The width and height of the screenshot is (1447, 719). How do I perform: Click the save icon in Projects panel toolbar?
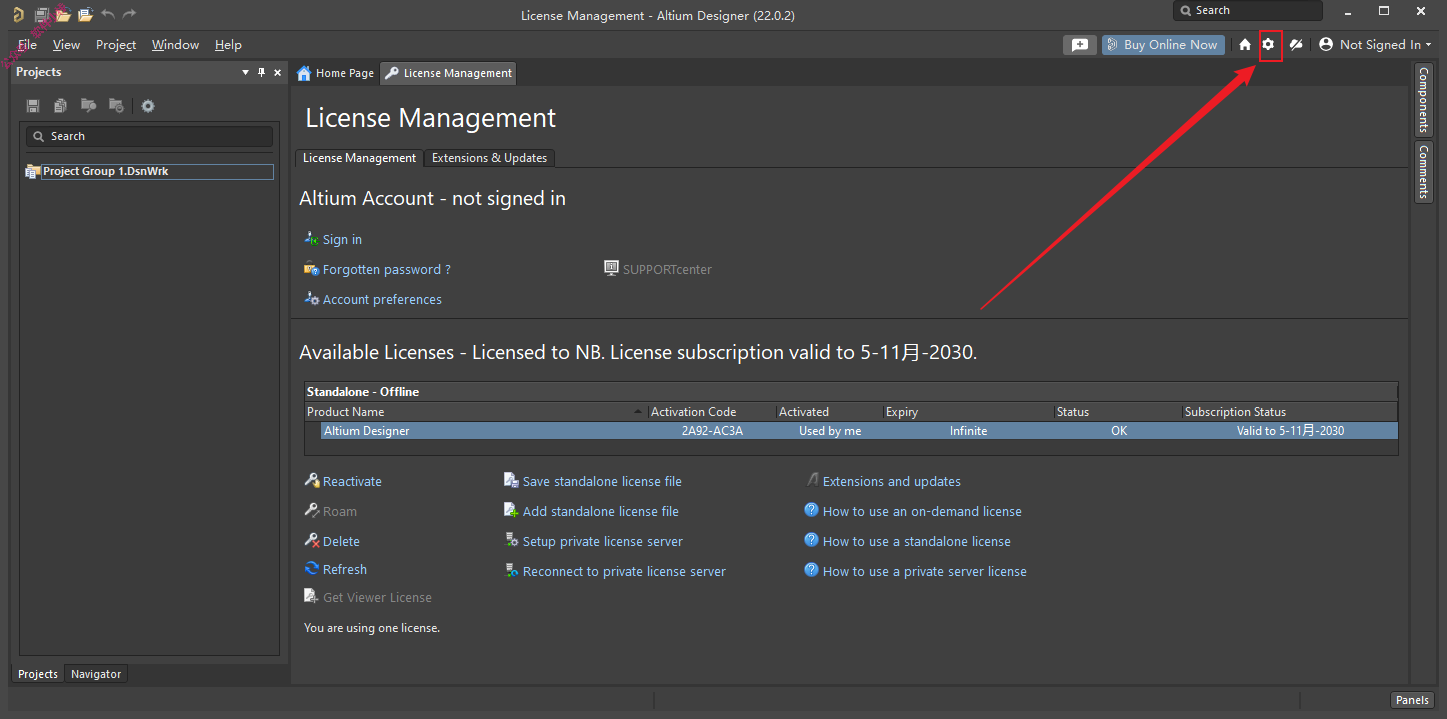33,106
